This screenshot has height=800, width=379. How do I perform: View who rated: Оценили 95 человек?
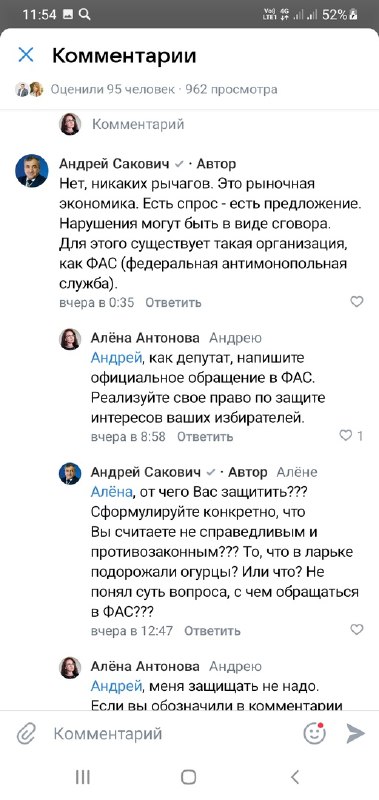(112, 90)
